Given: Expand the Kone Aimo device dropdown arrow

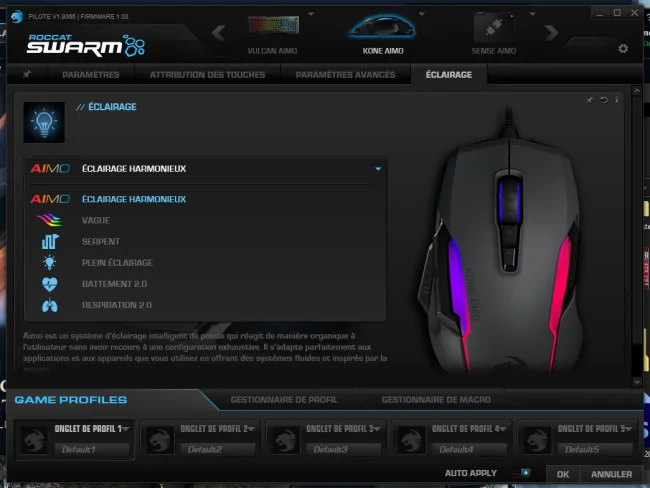Looking at the screenshot, I should [x=422, y=14].
